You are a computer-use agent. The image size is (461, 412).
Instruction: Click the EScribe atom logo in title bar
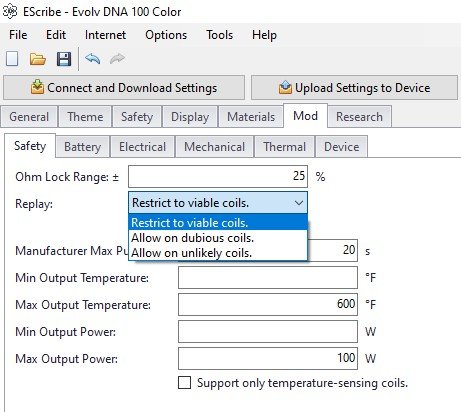(10, 12)
